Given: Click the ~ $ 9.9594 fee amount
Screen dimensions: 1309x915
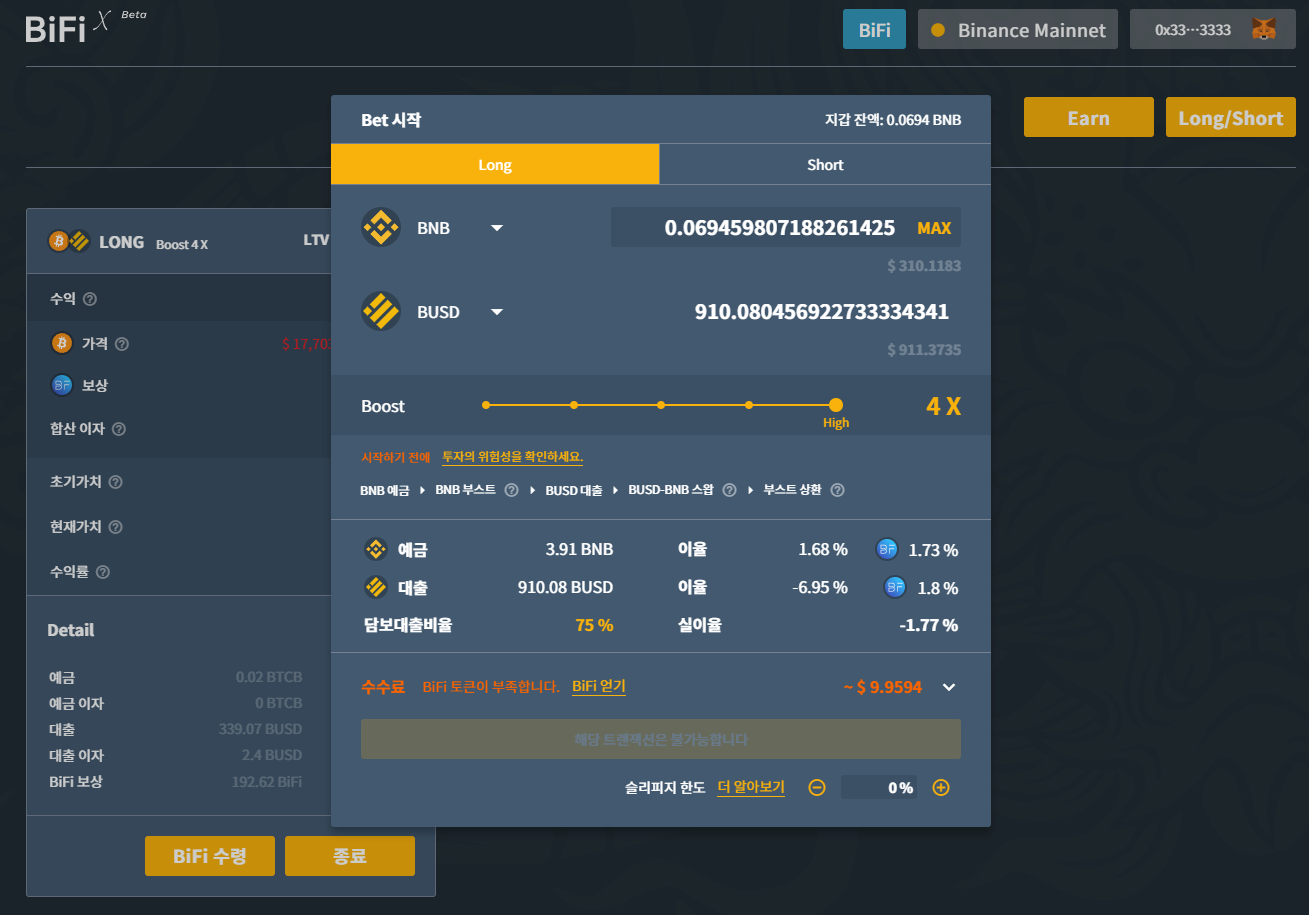Looking at the screenshot, I should 883,687.
